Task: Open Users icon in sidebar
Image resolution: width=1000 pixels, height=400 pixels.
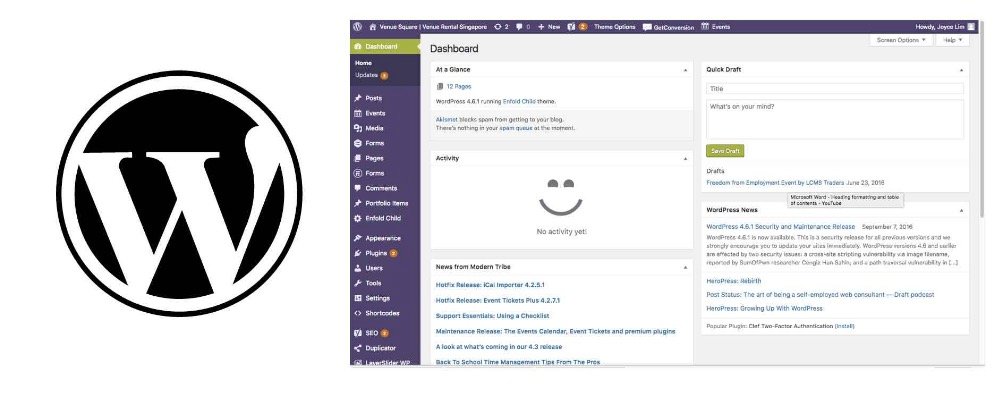Action: pos(358,268)
